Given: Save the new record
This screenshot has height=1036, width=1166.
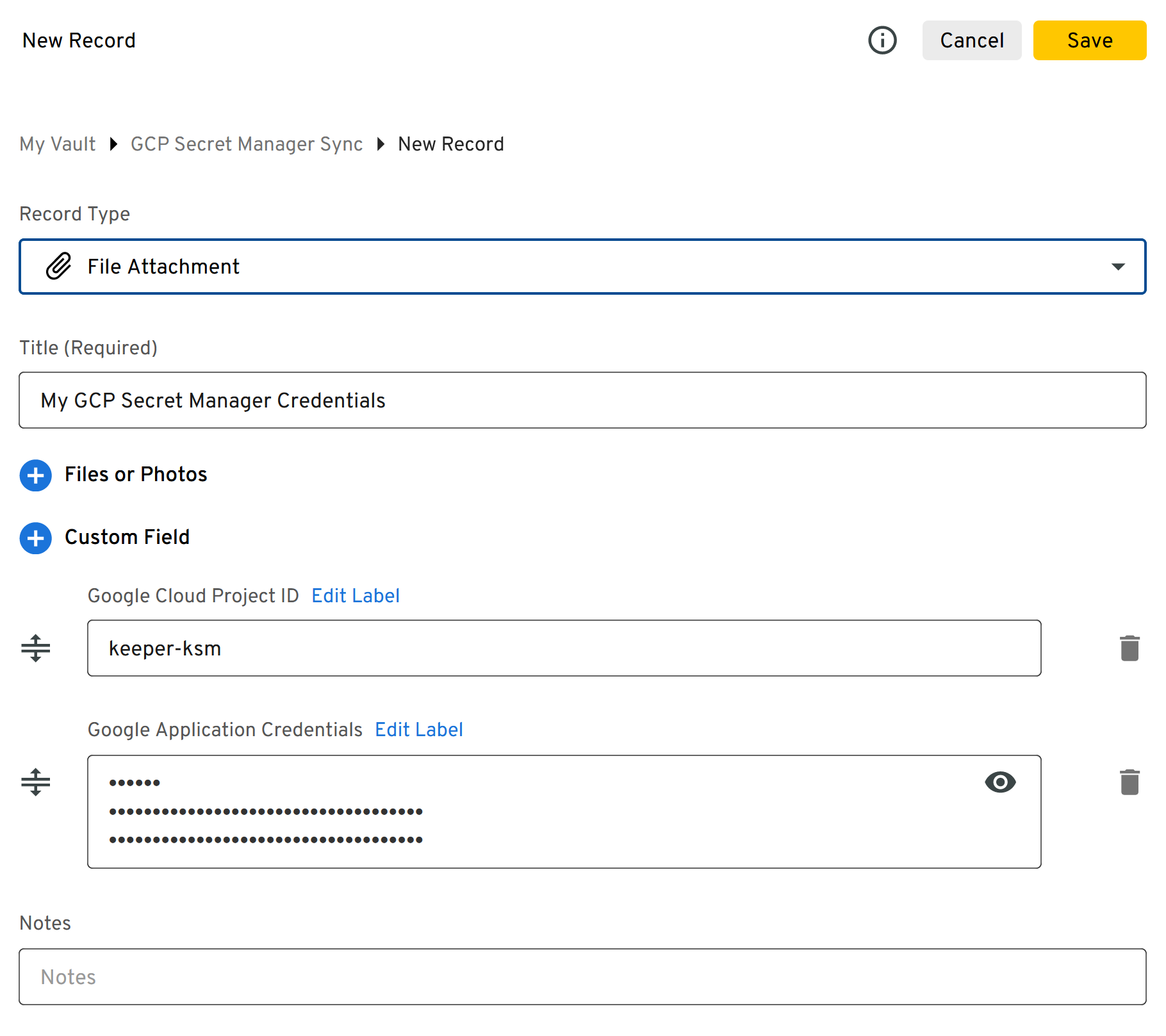Looking at the screenshot, I should (x=1090, y=40).
